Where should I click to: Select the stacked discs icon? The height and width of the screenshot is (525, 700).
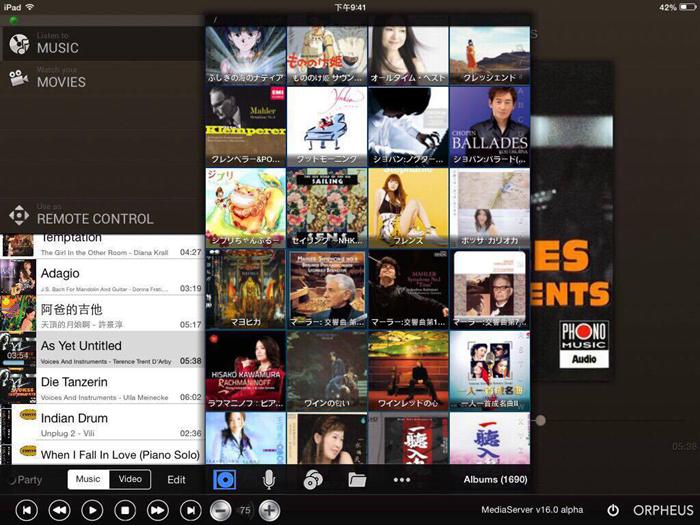pos(313,480)
